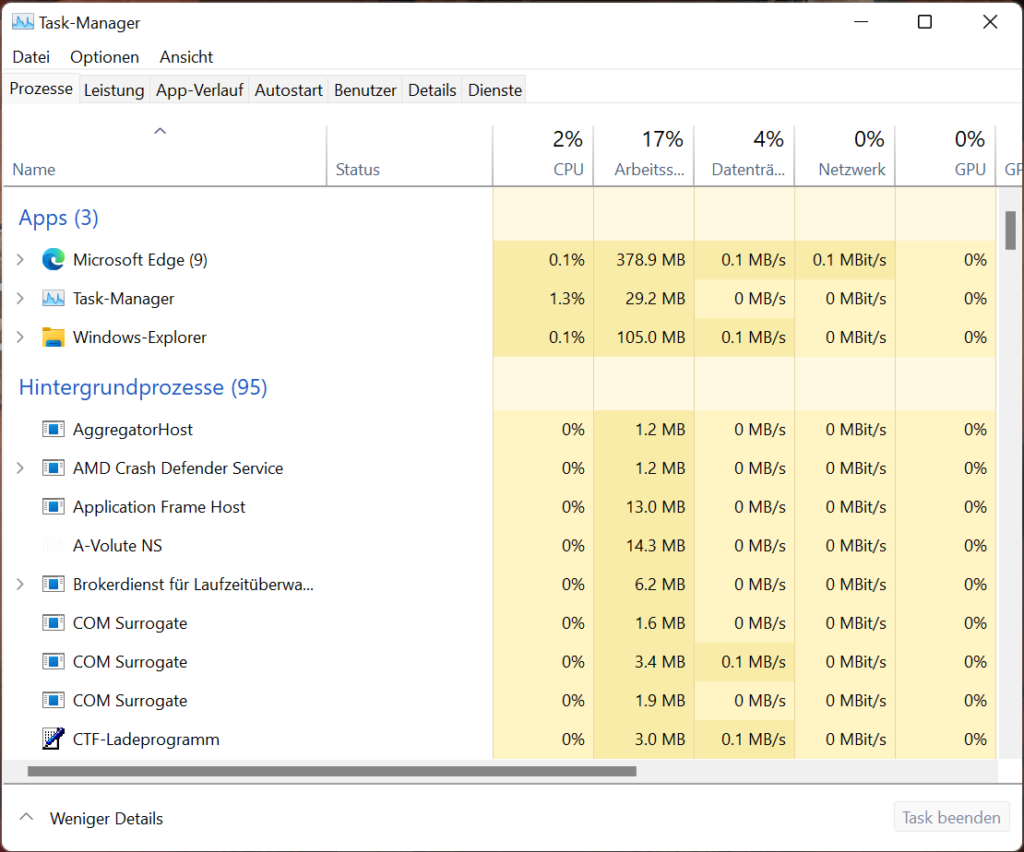Sort by the Name column header
The image size is (1024, 852).
tap(165, 155)
